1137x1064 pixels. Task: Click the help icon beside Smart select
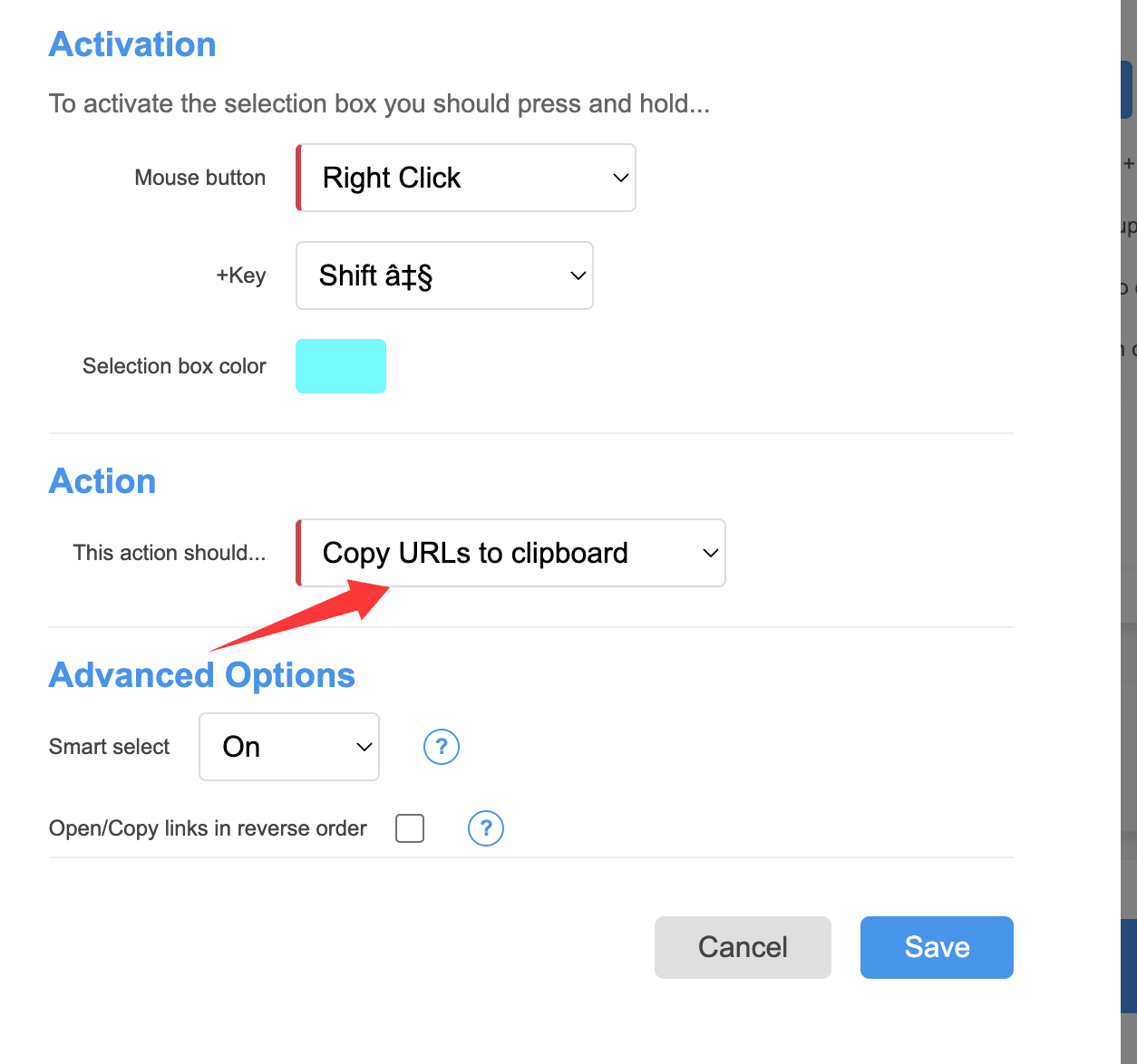(442, 747)
